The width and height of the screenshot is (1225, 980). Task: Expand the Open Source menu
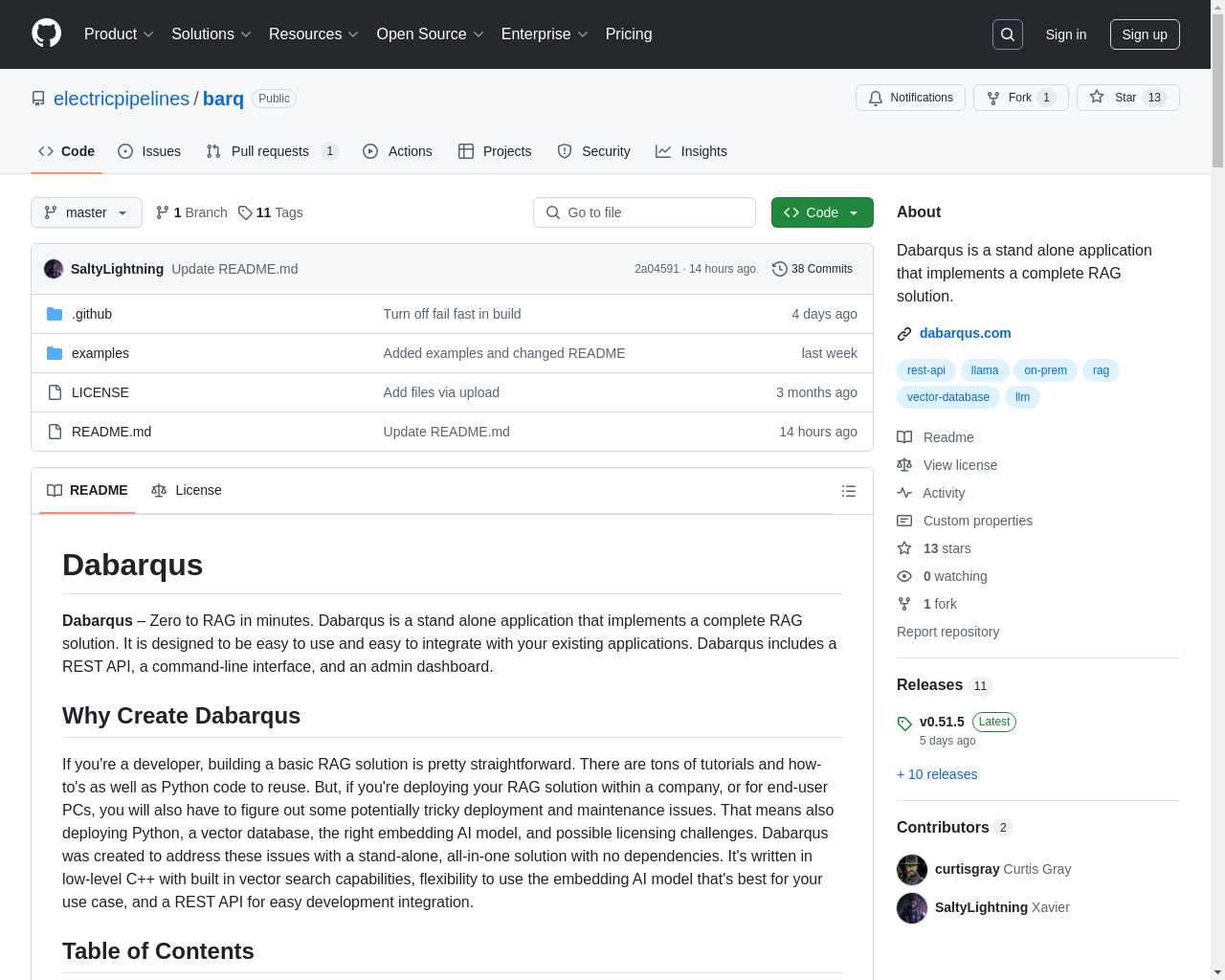coord(430,34)
